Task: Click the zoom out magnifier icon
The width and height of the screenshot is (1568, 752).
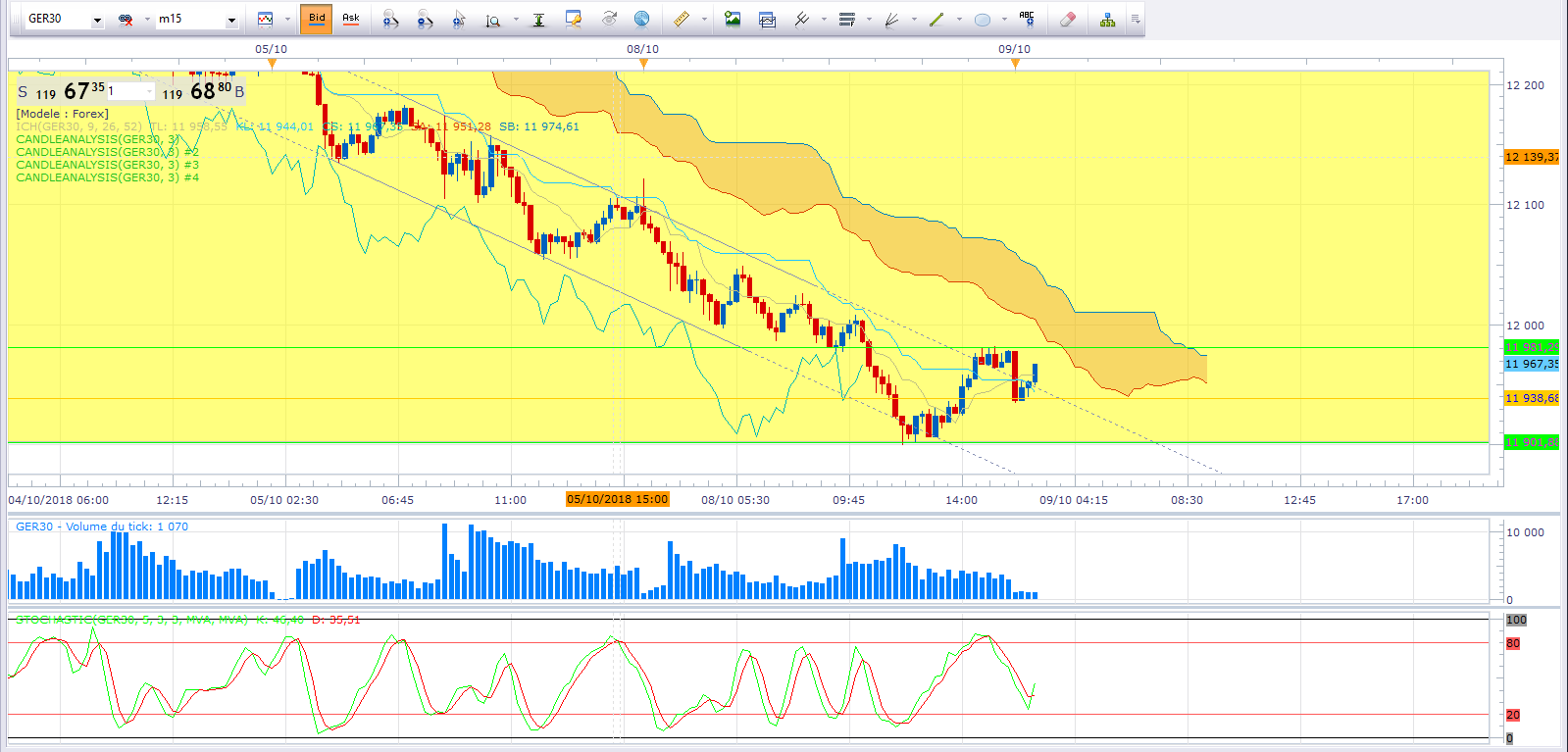Action: 425,19
